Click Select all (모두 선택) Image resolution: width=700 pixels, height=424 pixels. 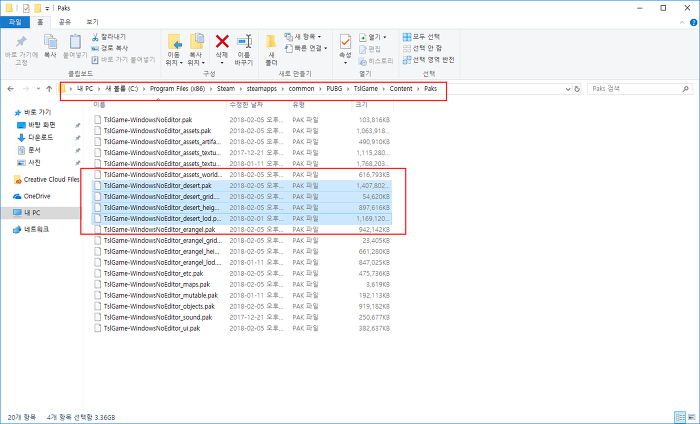tap(421, 37)
